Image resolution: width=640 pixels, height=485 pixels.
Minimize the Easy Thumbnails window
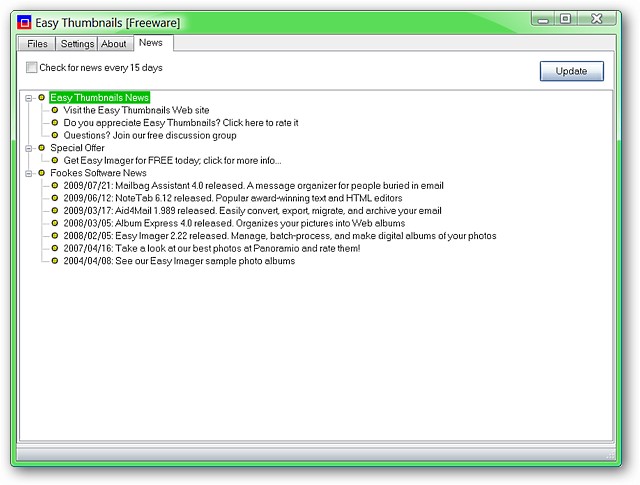pyautogui.click(x=543, y=19)
